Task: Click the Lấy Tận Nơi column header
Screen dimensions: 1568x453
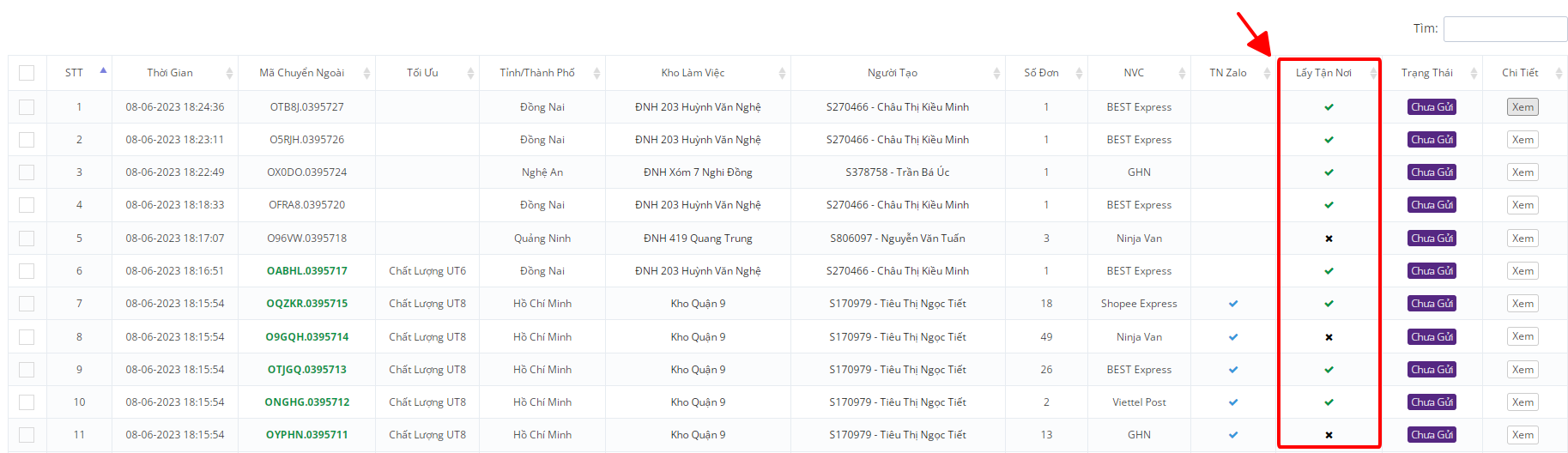Action: tap(1323, 73)
